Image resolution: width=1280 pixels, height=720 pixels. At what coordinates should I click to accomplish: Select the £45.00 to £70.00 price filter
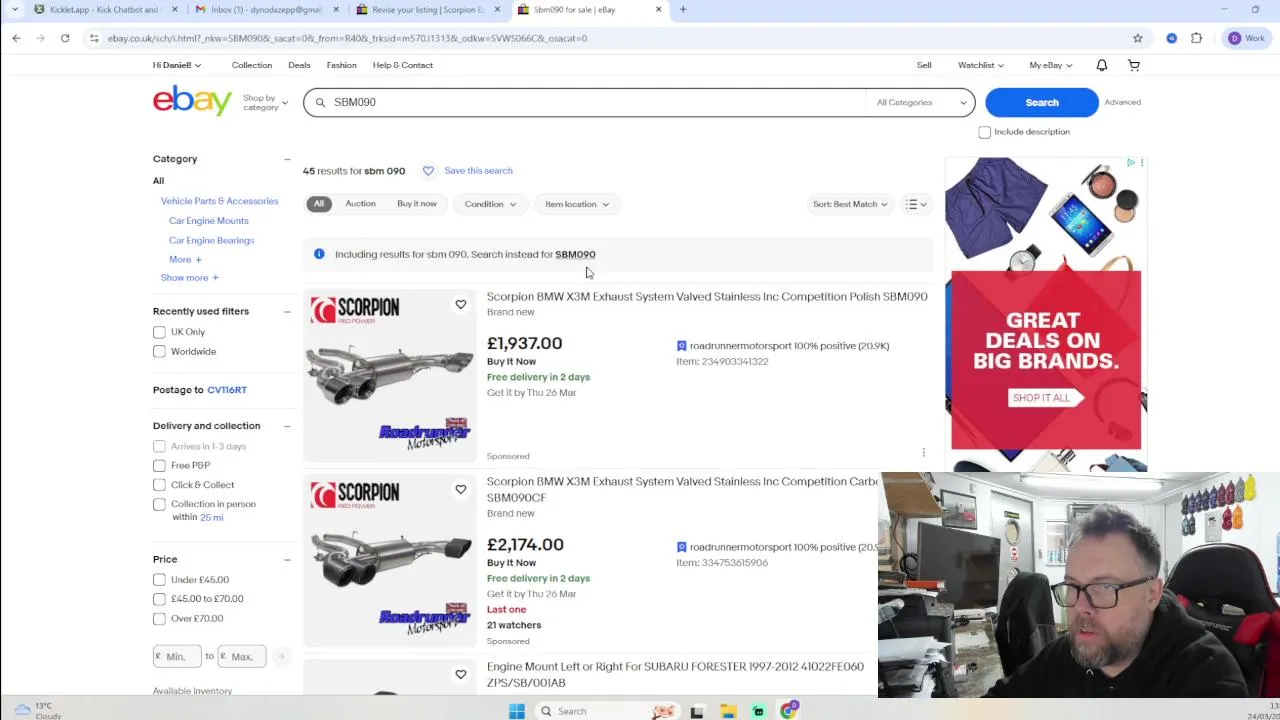(x=159, y=599)
